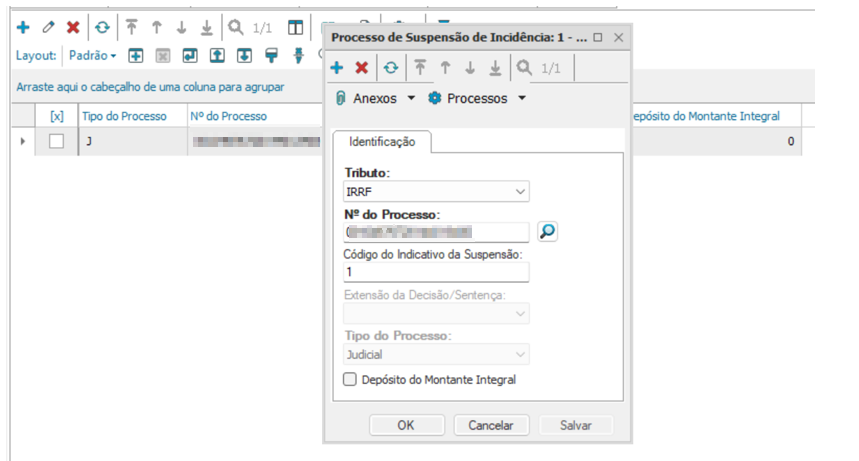Viewport: 859px width, 461px height.
Task: Open the Tributo dropdown showing IRRF
Action: point(436,191)
